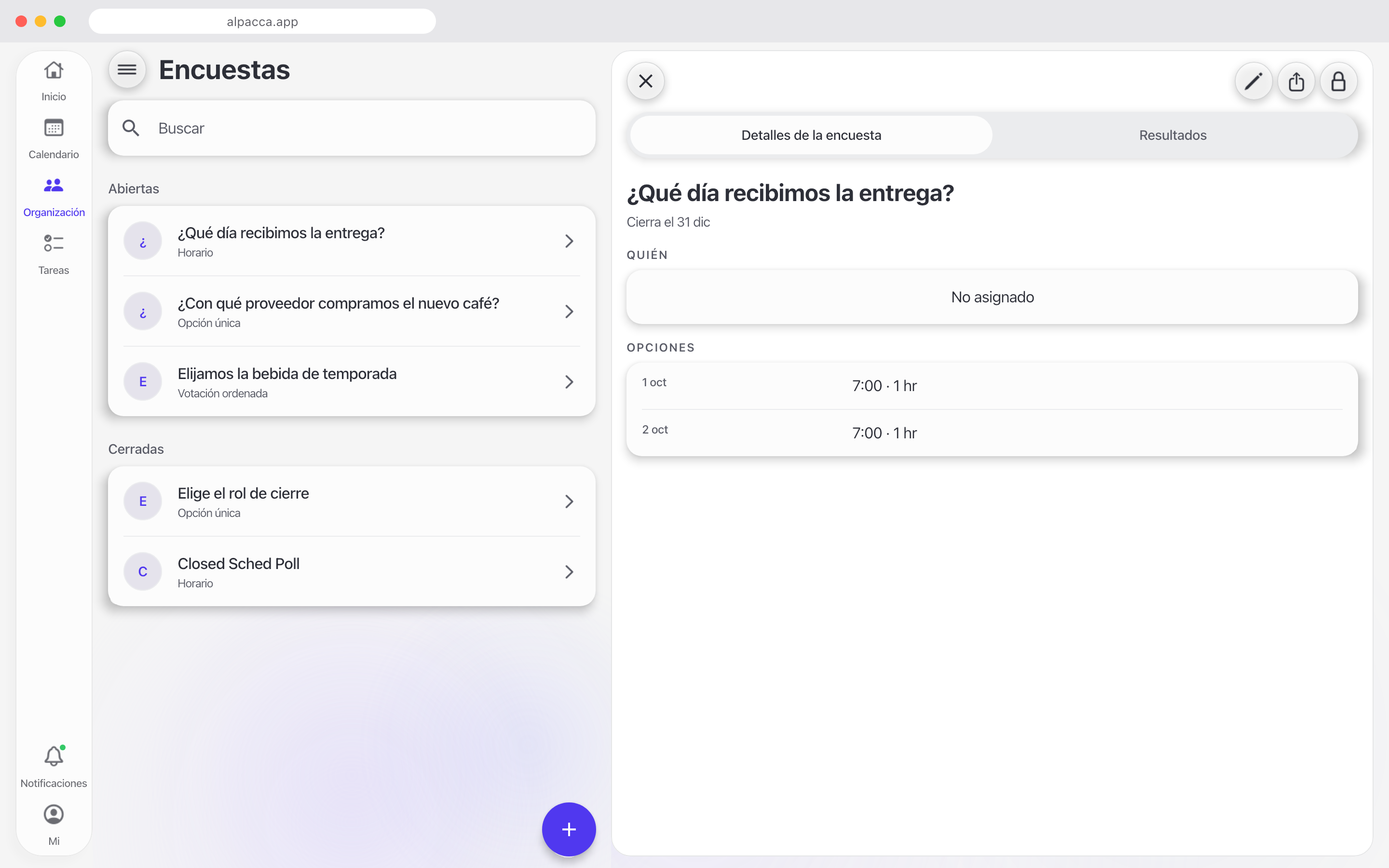Edit the survey with the pencil icon
1389x868 pixels.
pos(1253,81)
